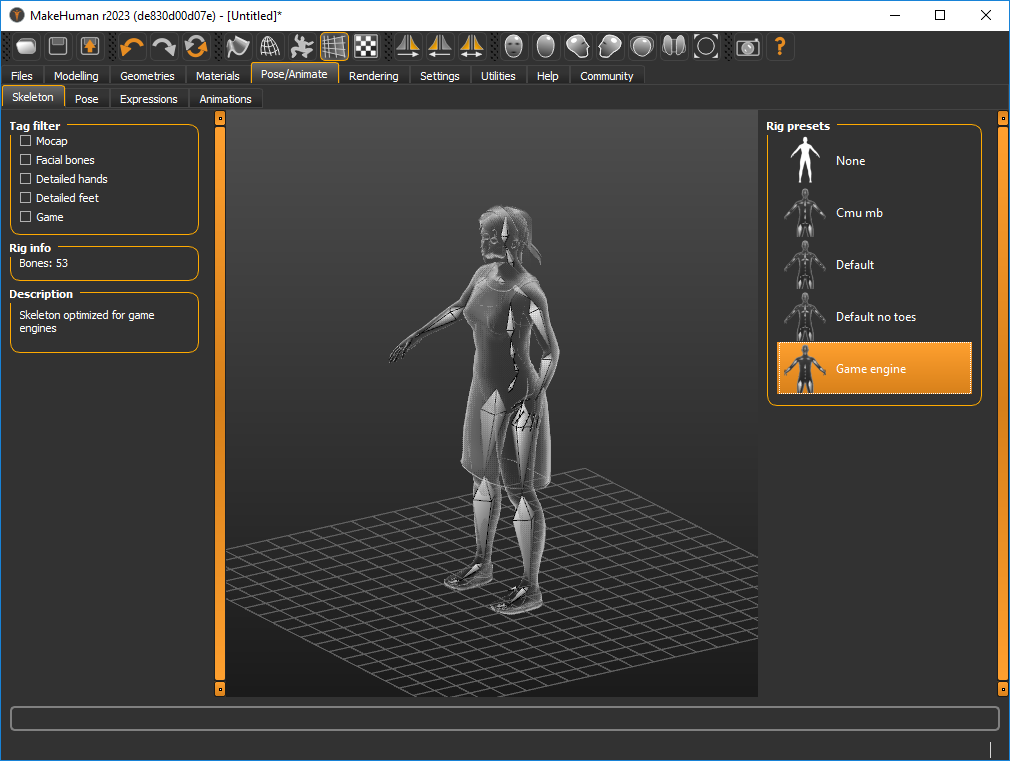Viewport: 1010px width, 761px height.
Task: Select the Pose/Animate tab
Action: (x=294, y=74)
